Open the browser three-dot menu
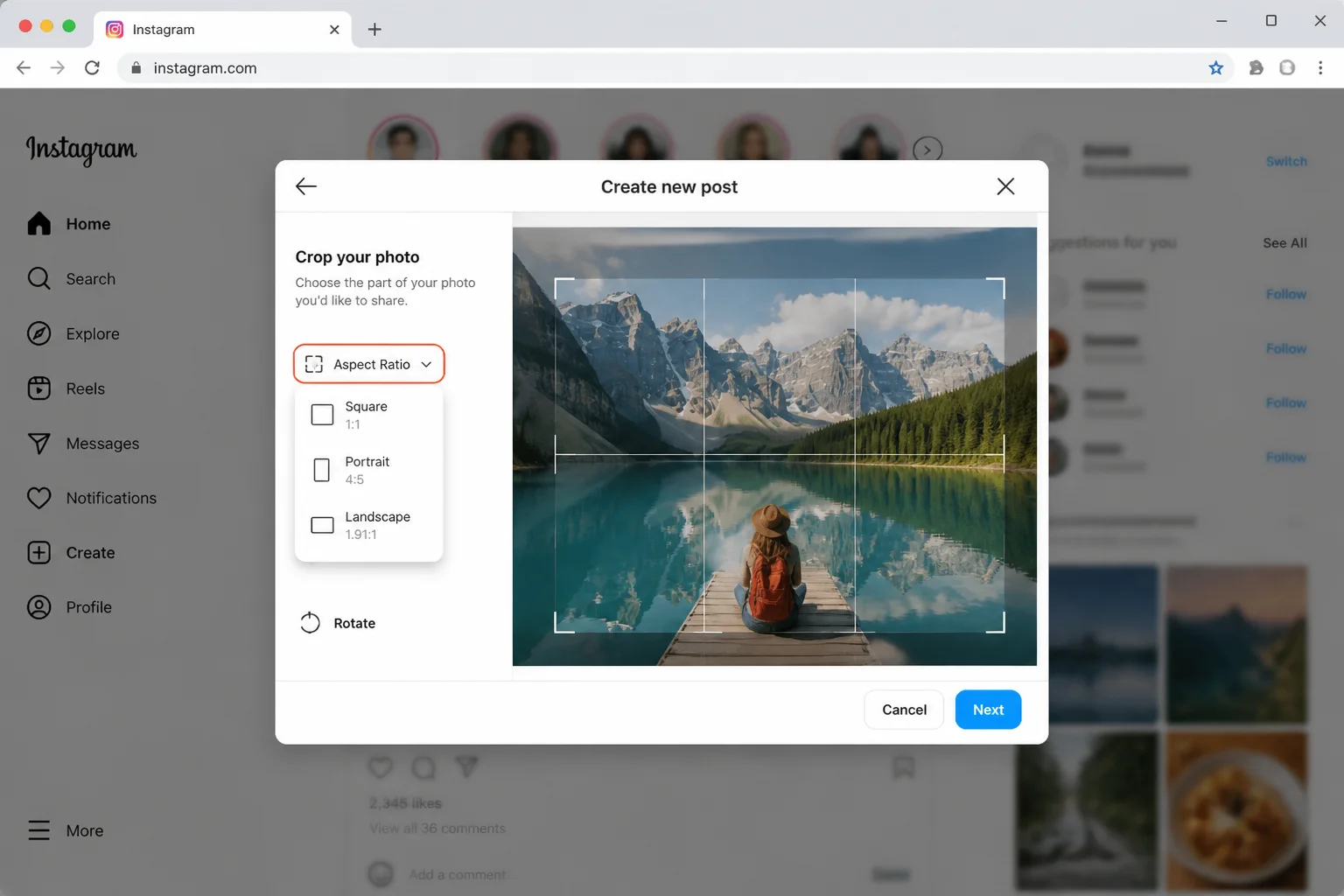 coord(1320,67)
